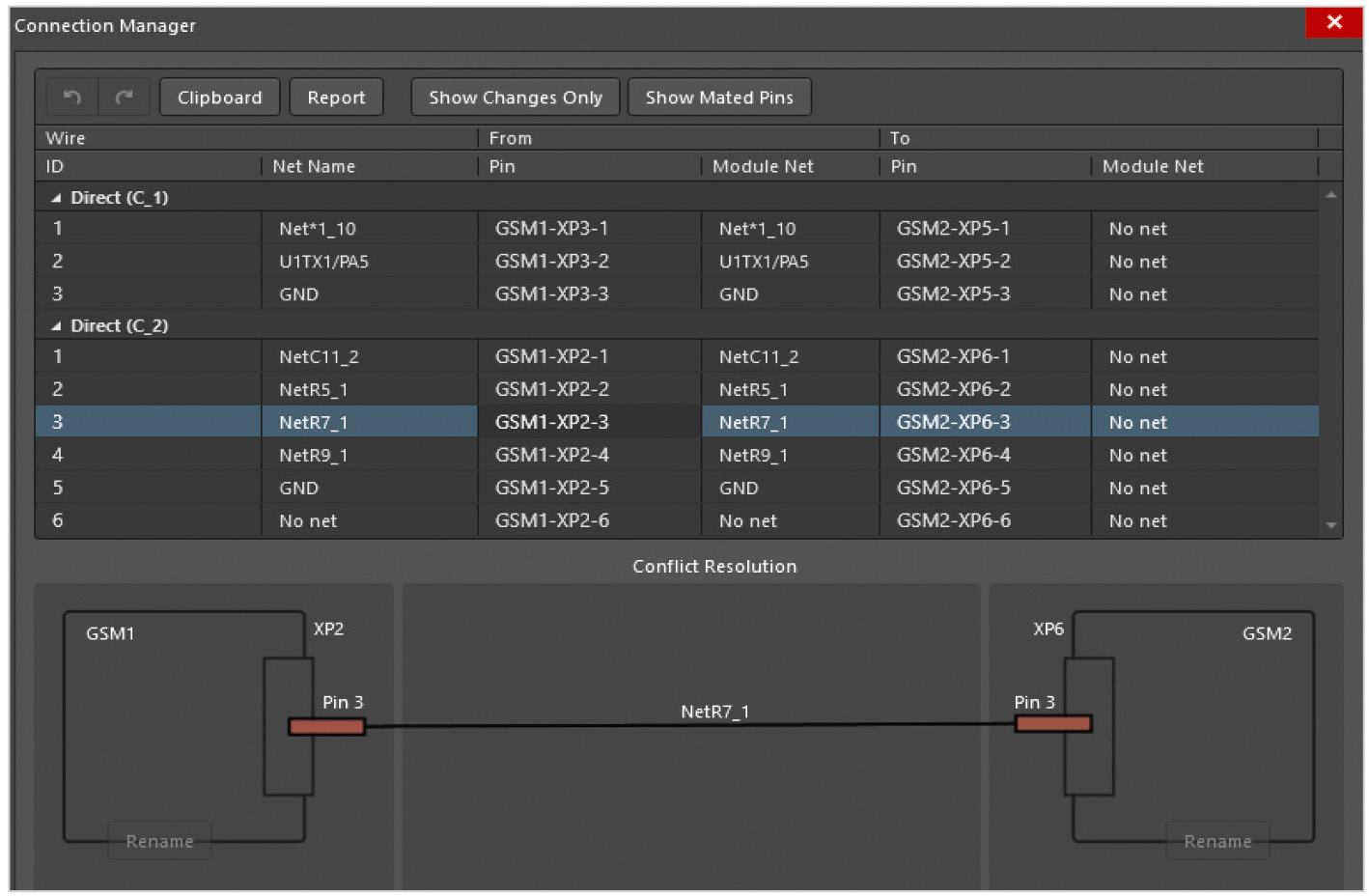Select the red Pin 3 on XP2
The height and width of the screenshot is (896, 1369).
click(x=327, y=726)
